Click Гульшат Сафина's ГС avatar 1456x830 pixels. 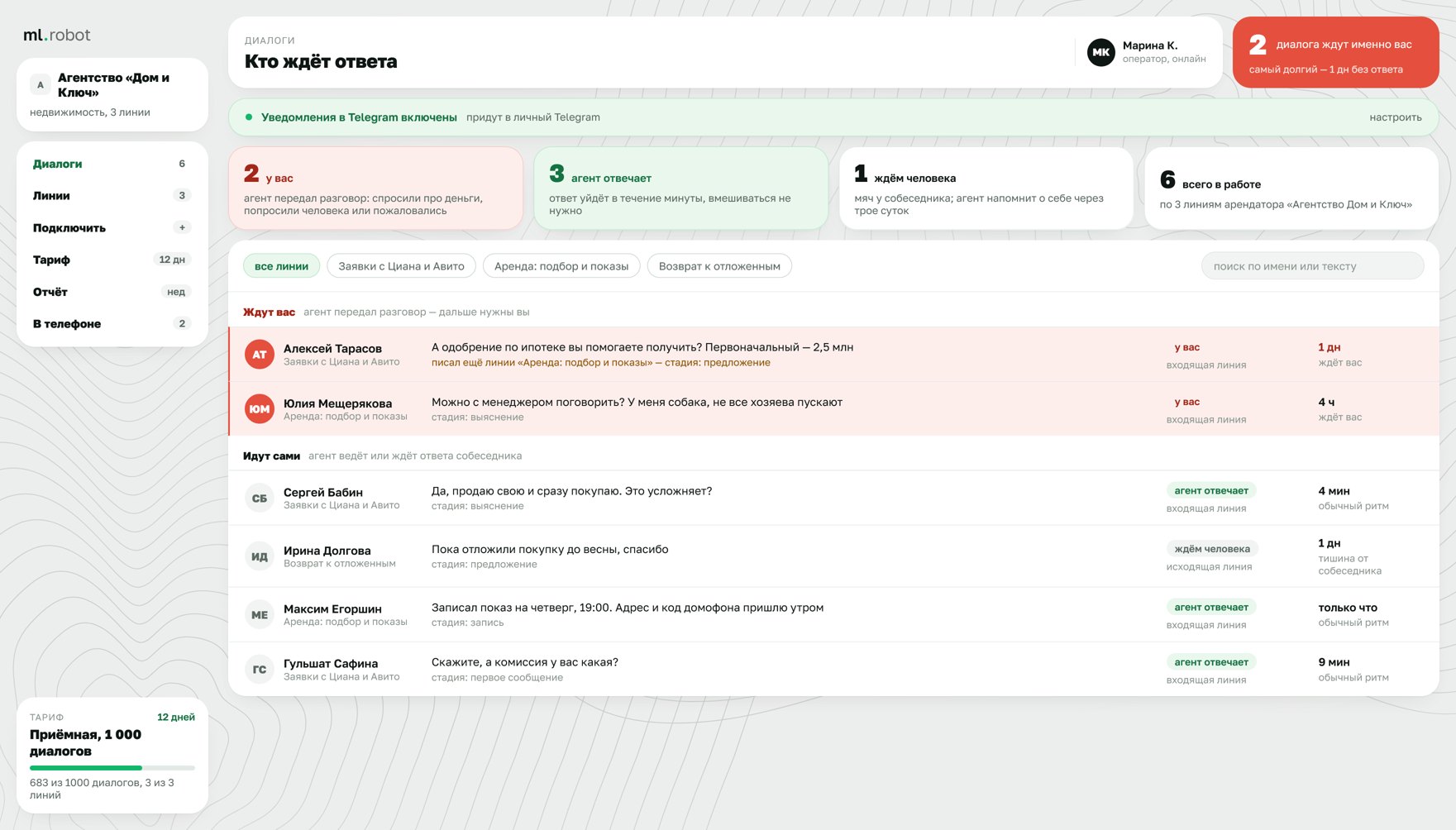pos(260,670)
